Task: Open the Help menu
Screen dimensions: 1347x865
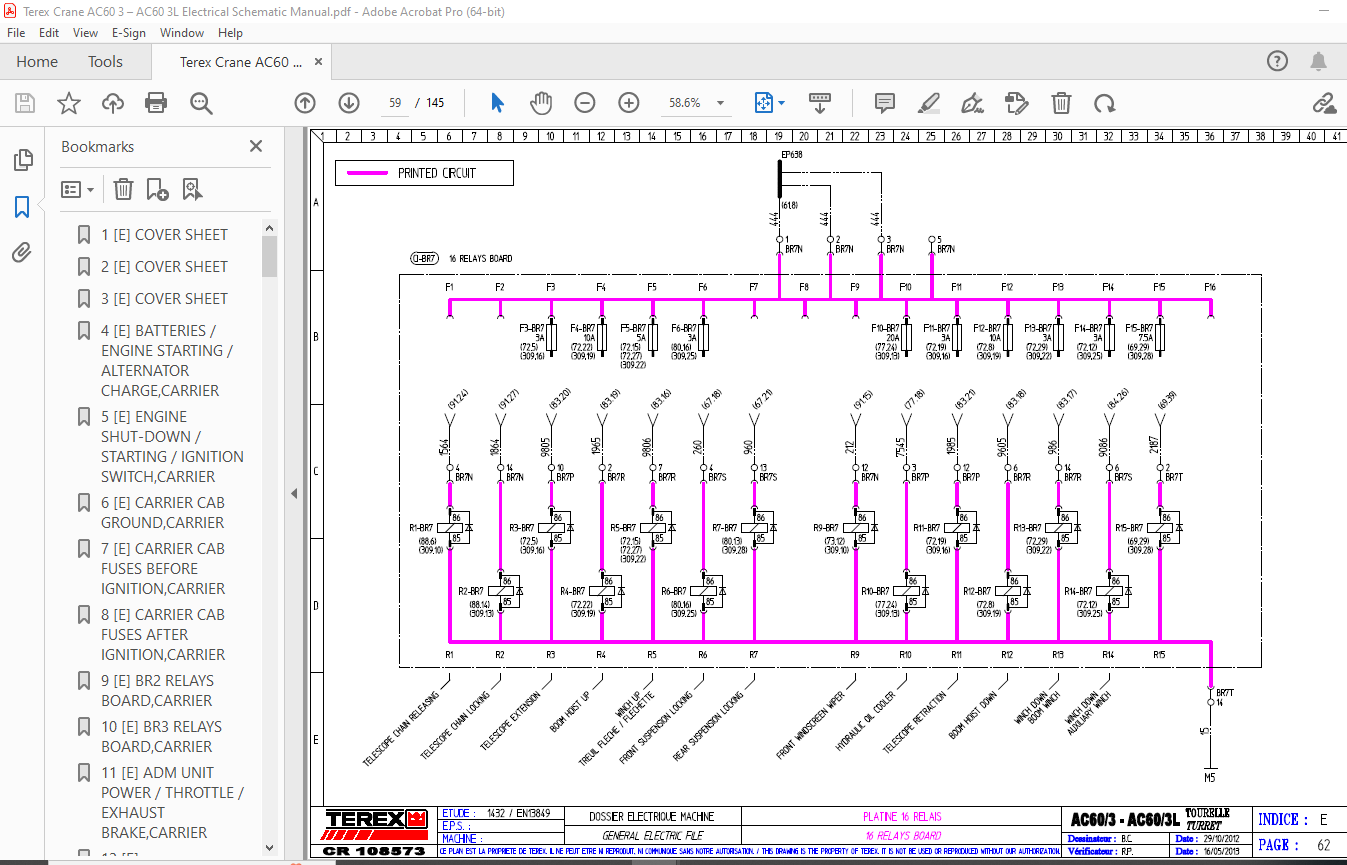Action: (x=230, y=32)
